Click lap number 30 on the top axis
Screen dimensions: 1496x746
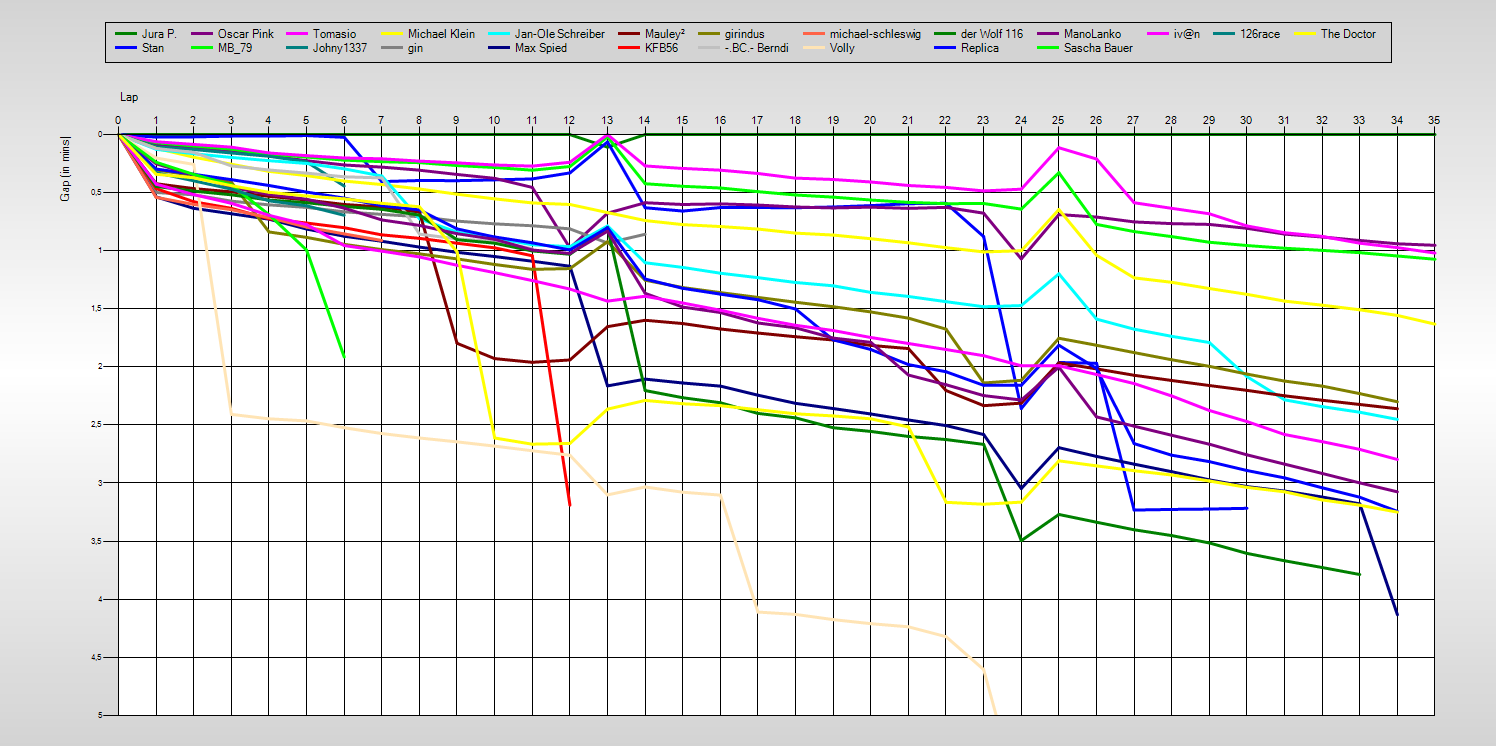click(x=1246, y=121)
